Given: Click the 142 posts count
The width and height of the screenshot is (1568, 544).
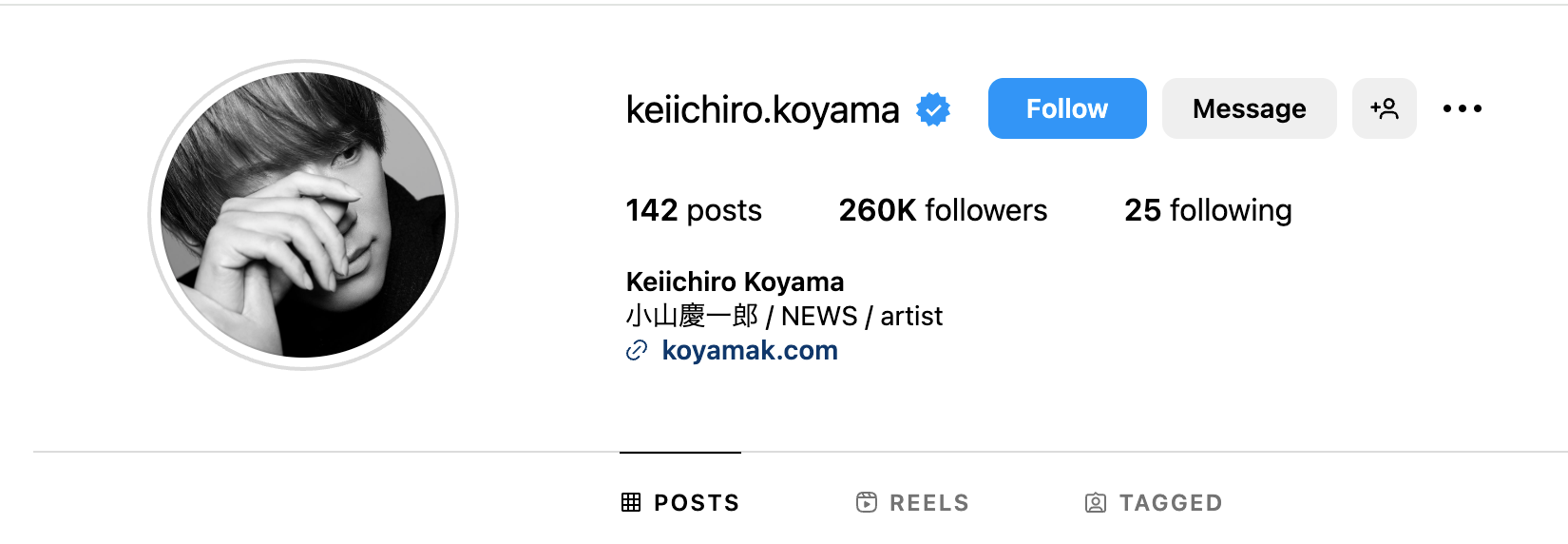Looking at the screenshot, I should [x=694, y=210].
